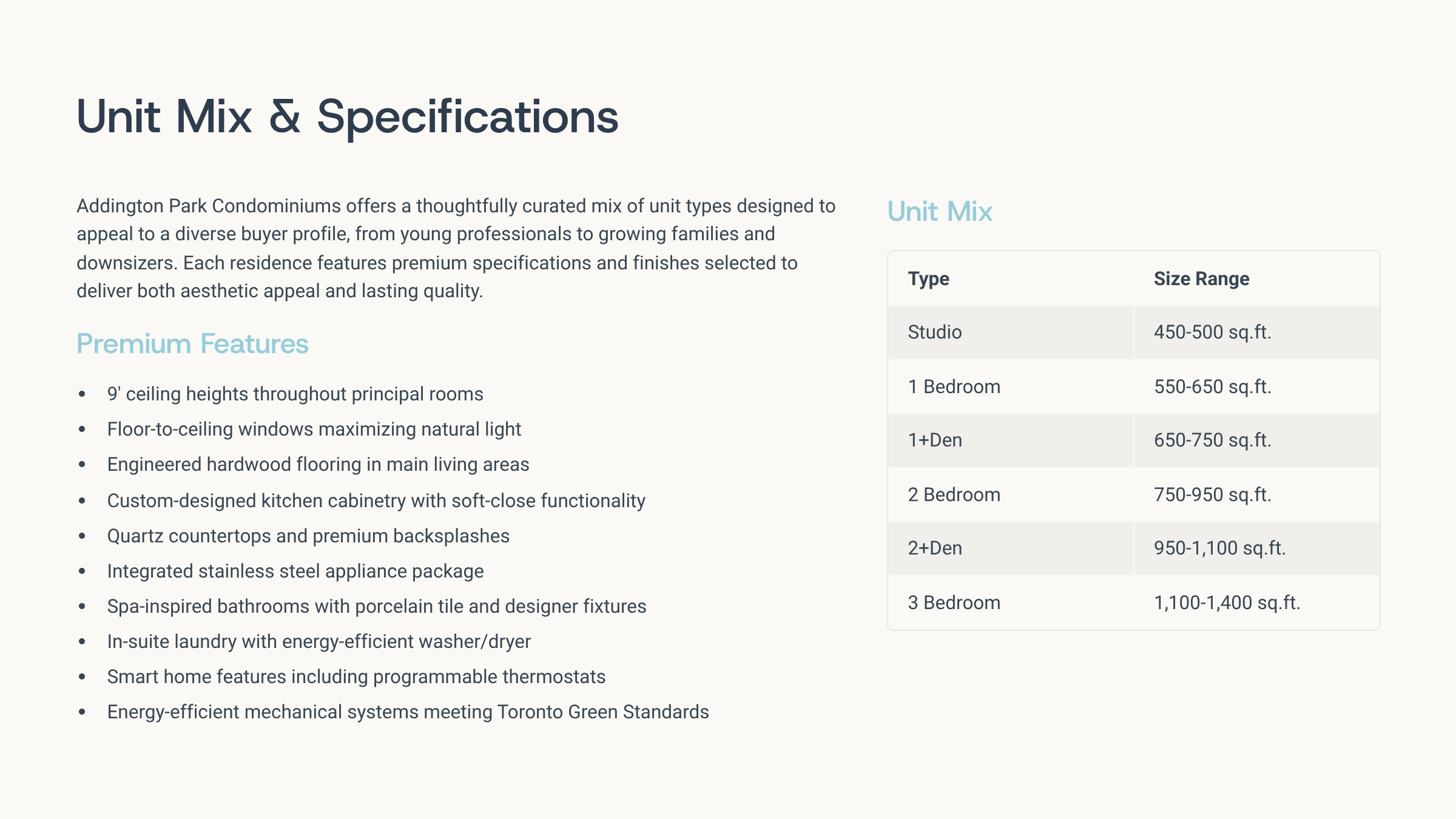This screenshot has height=819, width=1456.
Task: Click the 9' ceiling heights bullet
Action: coord(295,394)
